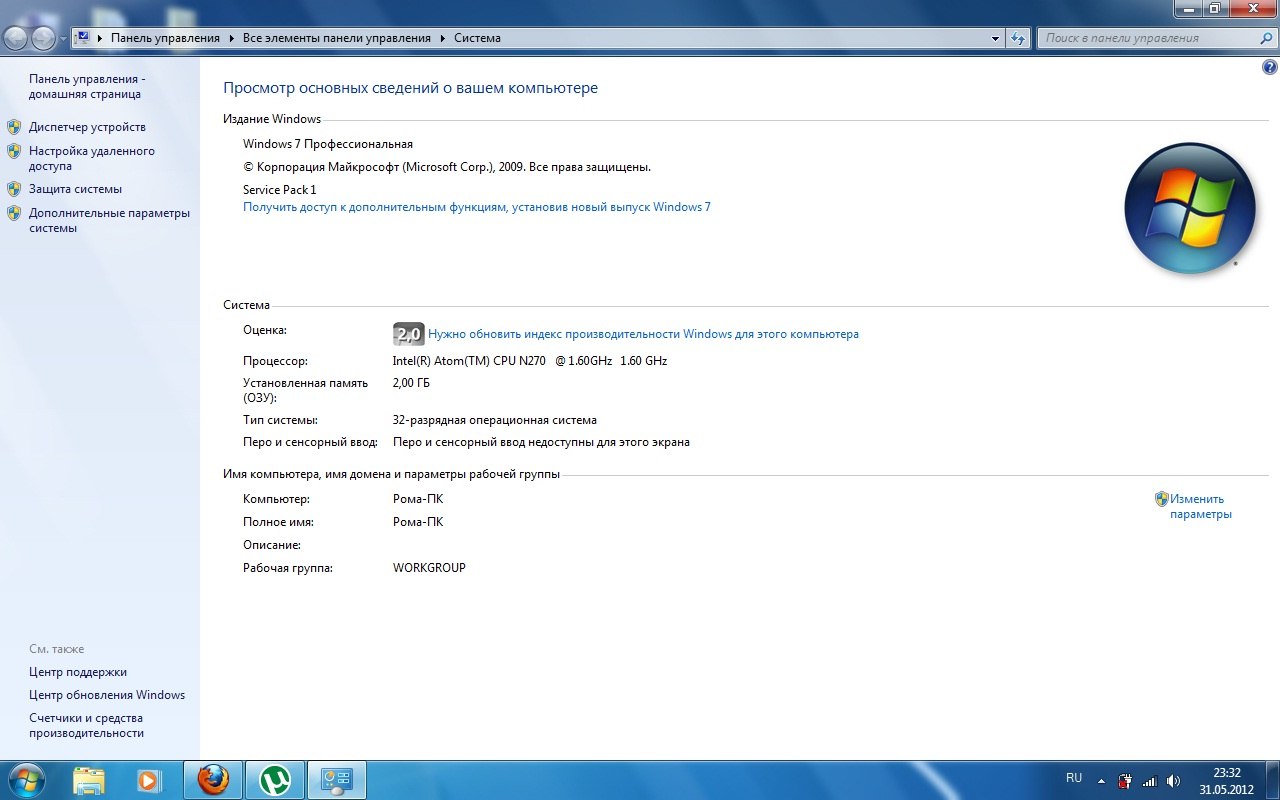This screenshot has height=800, width=1280.
Task: Click the Control Panel taskbar button
Action: click(336, 780)
